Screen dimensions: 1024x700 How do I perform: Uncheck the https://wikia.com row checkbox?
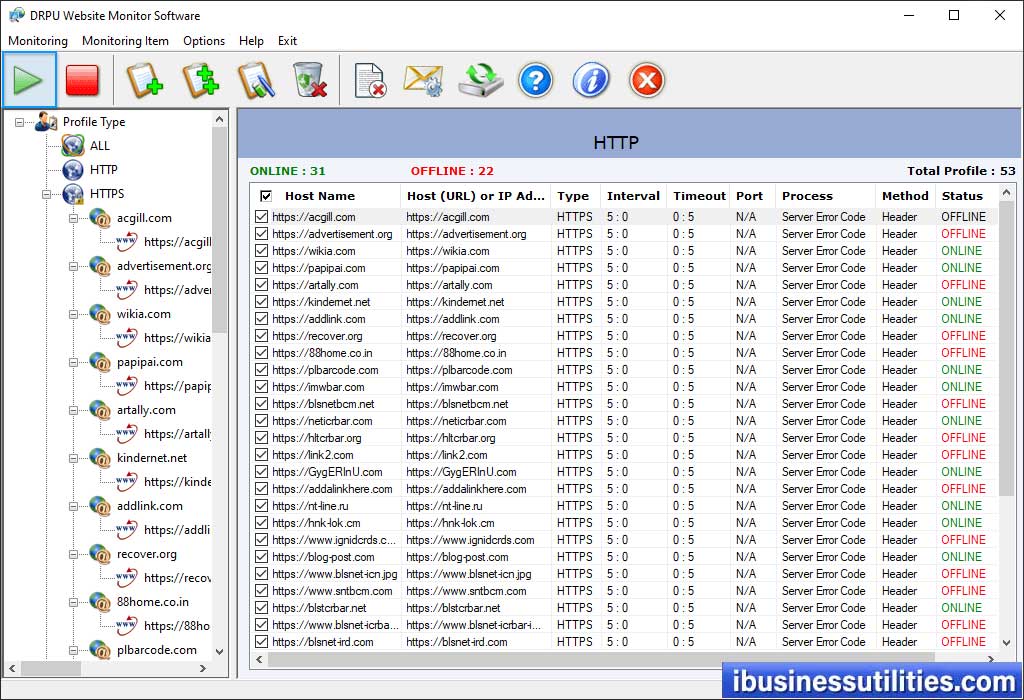(262, 251)
